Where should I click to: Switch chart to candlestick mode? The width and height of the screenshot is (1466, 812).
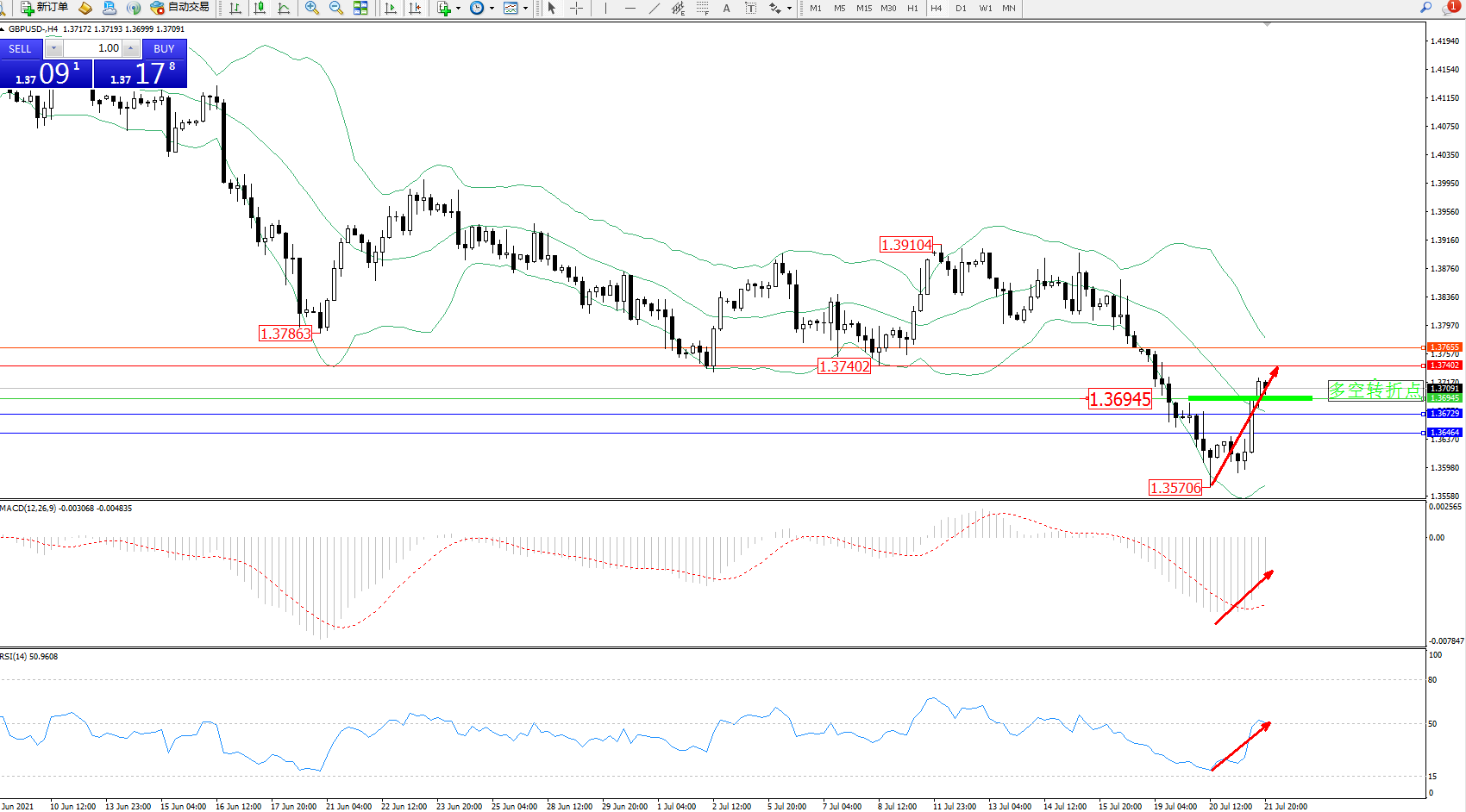[260, 8]
